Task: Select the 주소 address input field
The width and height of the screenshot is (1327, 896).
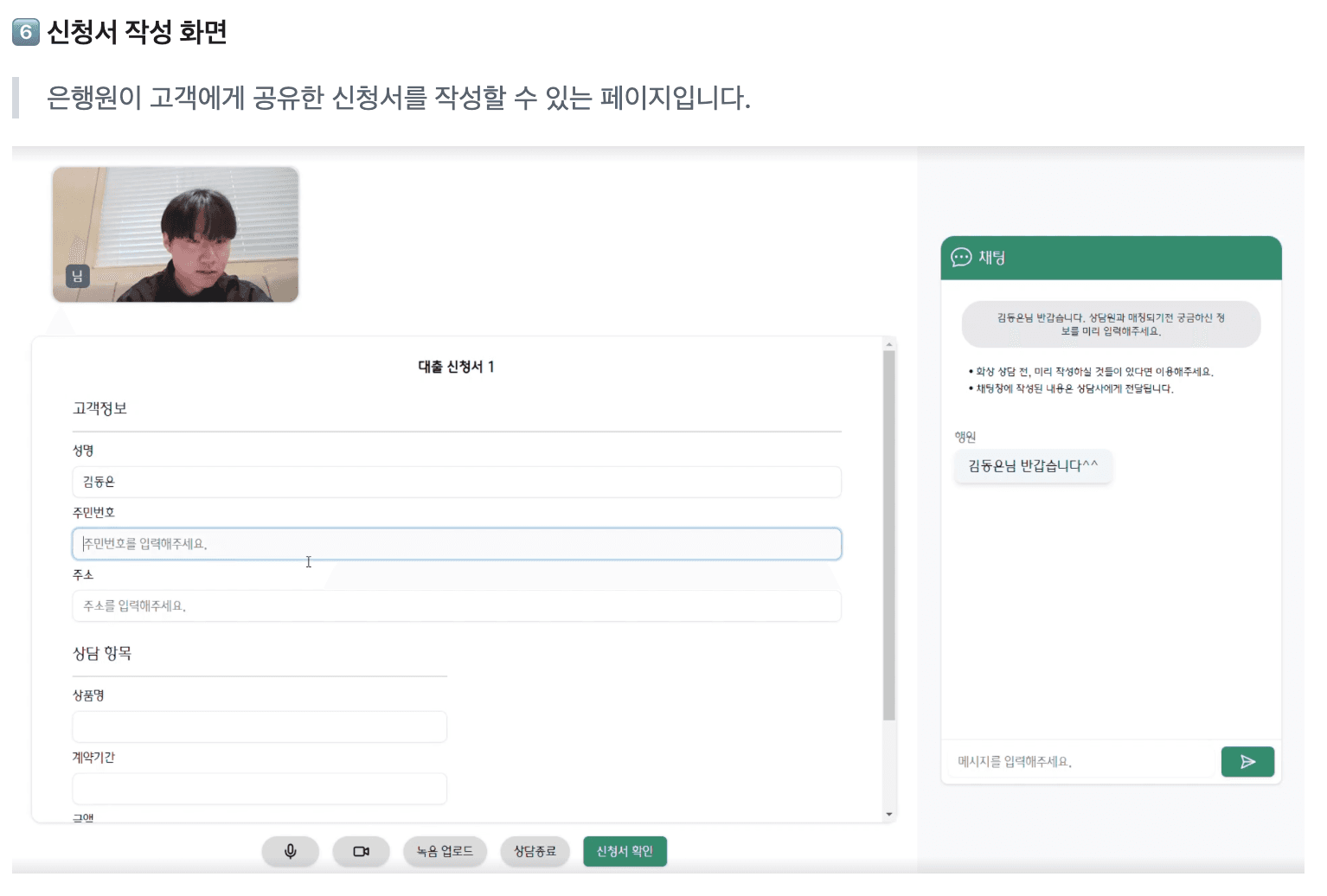Action: coord(456,606)
